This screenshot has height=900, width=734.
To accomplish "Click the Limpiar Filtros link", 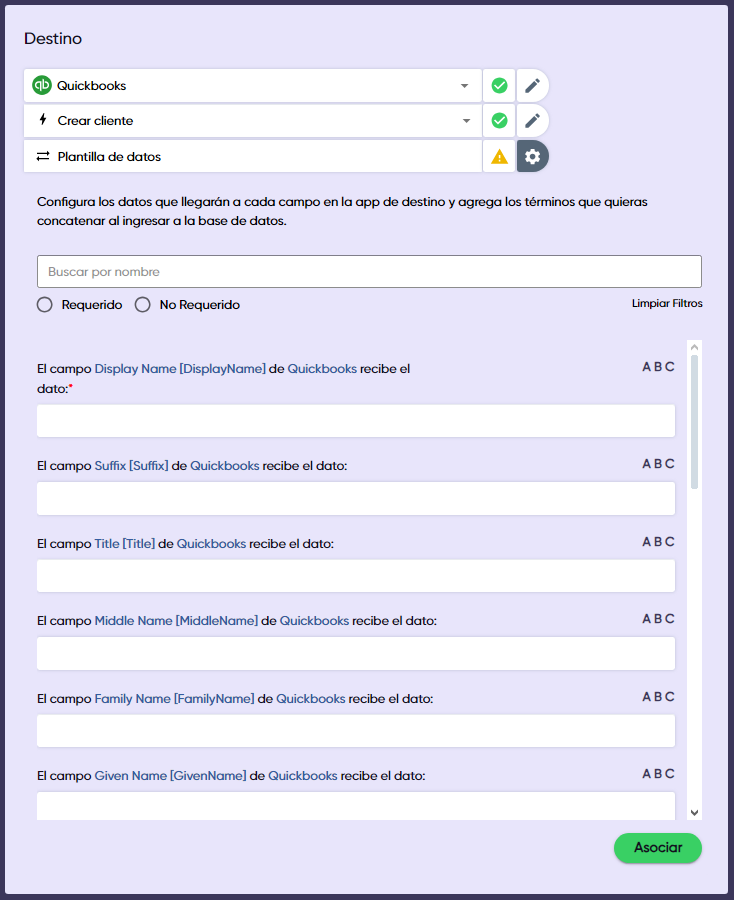I will (666, 303).
